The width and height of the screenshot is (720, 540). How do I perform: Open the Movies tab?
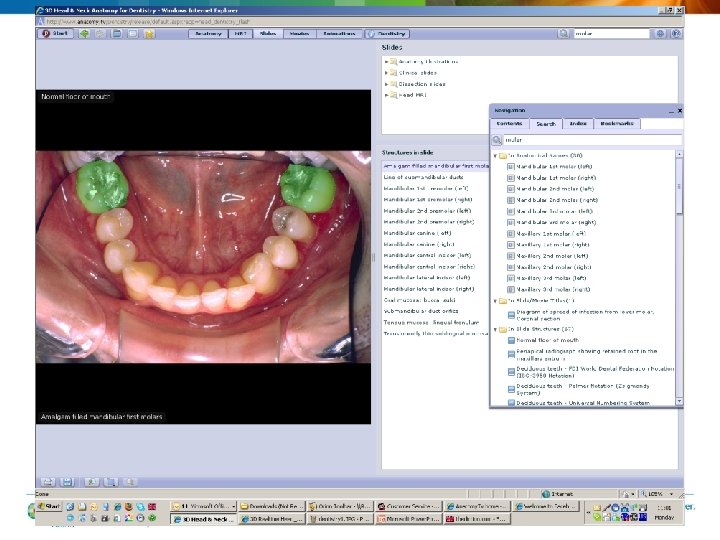pyautogui.click(x=299, y=34)
